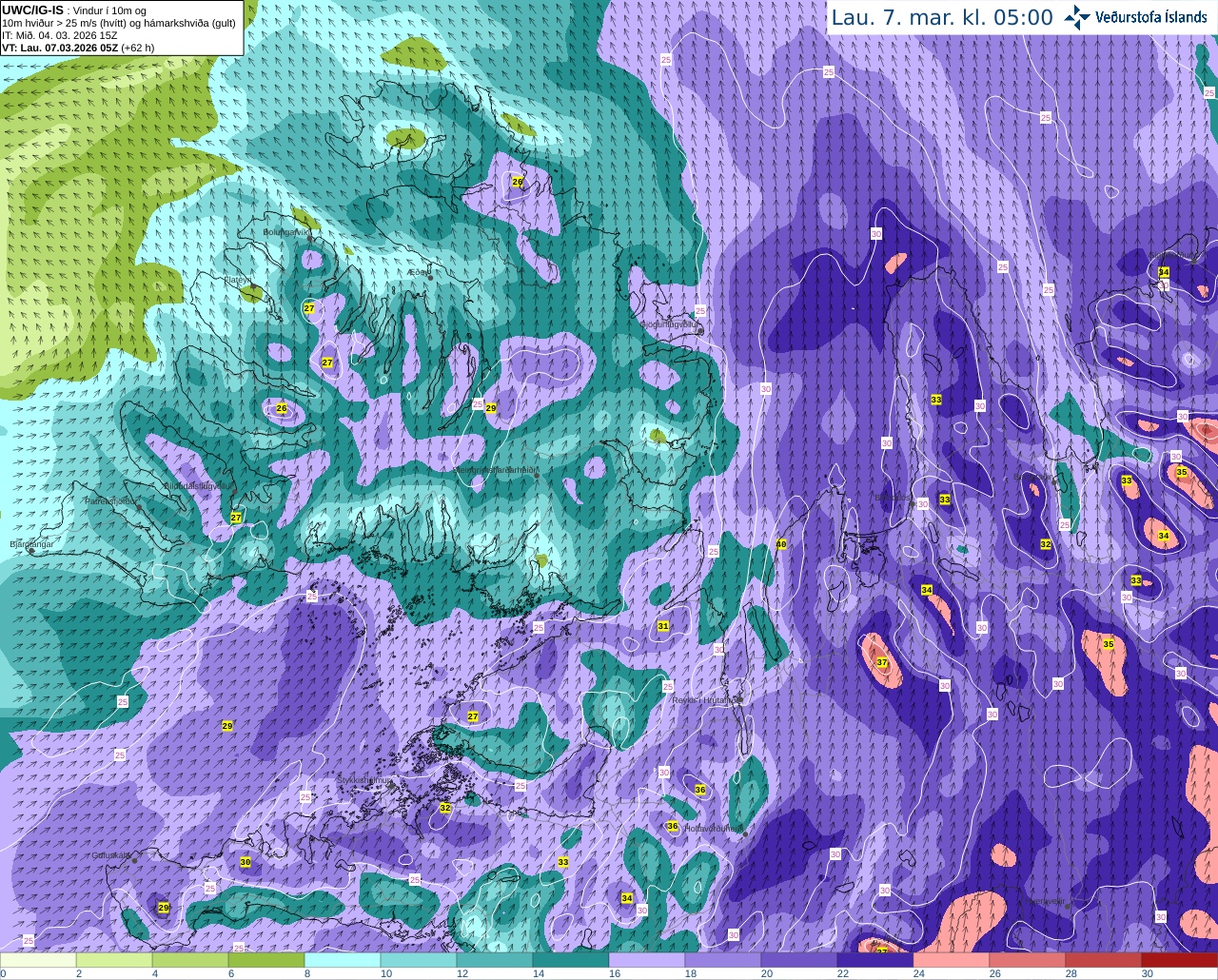Click the Flateyri station label
The width and height of the screenshot is (1218, 980).
point(238,280)
